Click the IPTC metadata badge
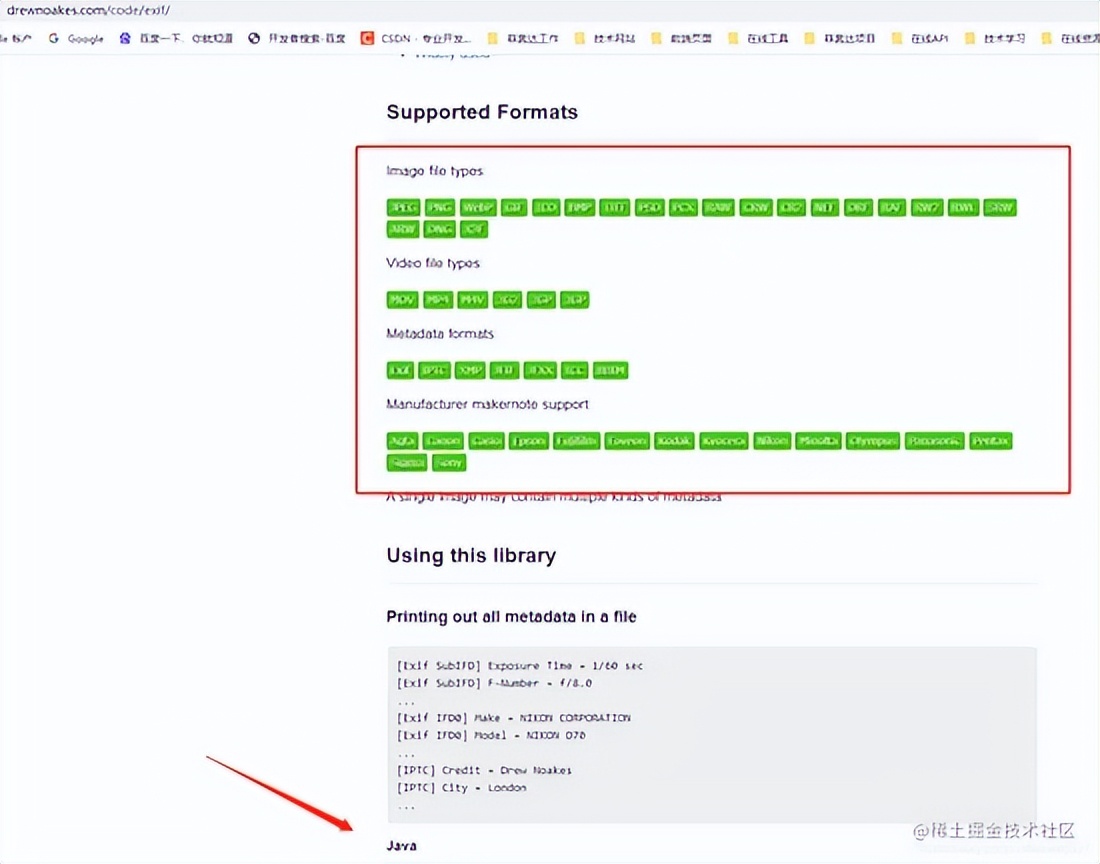The height and width of the screenshot is (864, 1100). [434, 370]
